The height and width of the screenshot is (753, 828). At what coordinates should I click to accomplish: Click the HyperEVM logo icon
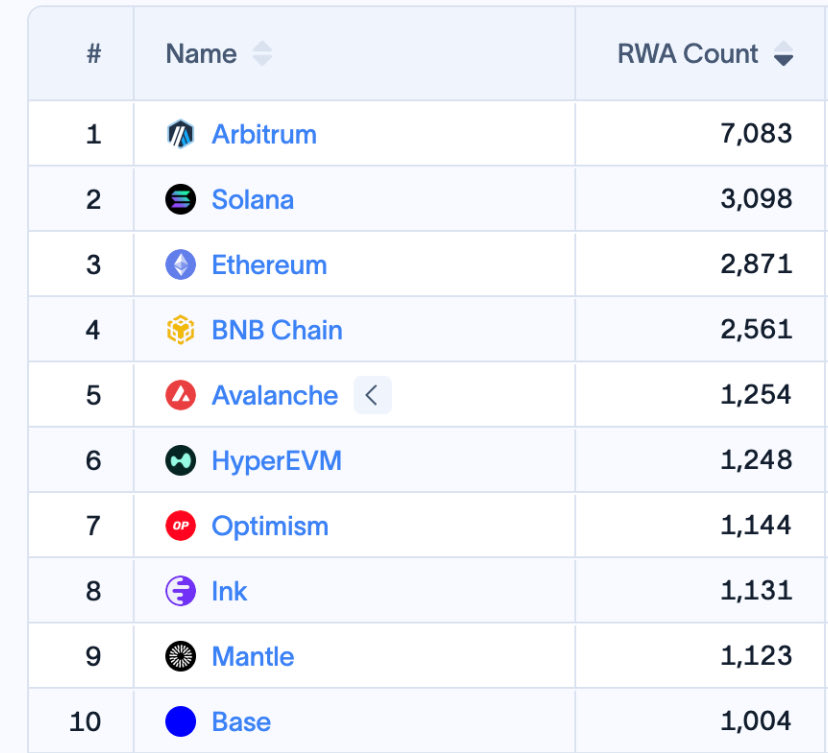coord(181,460)
